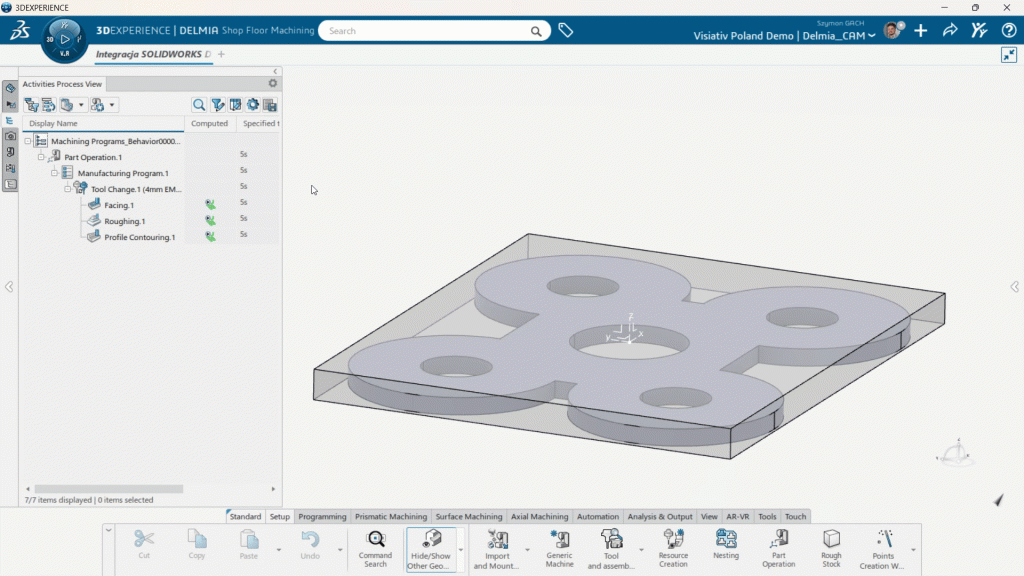Open Tool and assembly dropdown arrow

tap(641, 549)
